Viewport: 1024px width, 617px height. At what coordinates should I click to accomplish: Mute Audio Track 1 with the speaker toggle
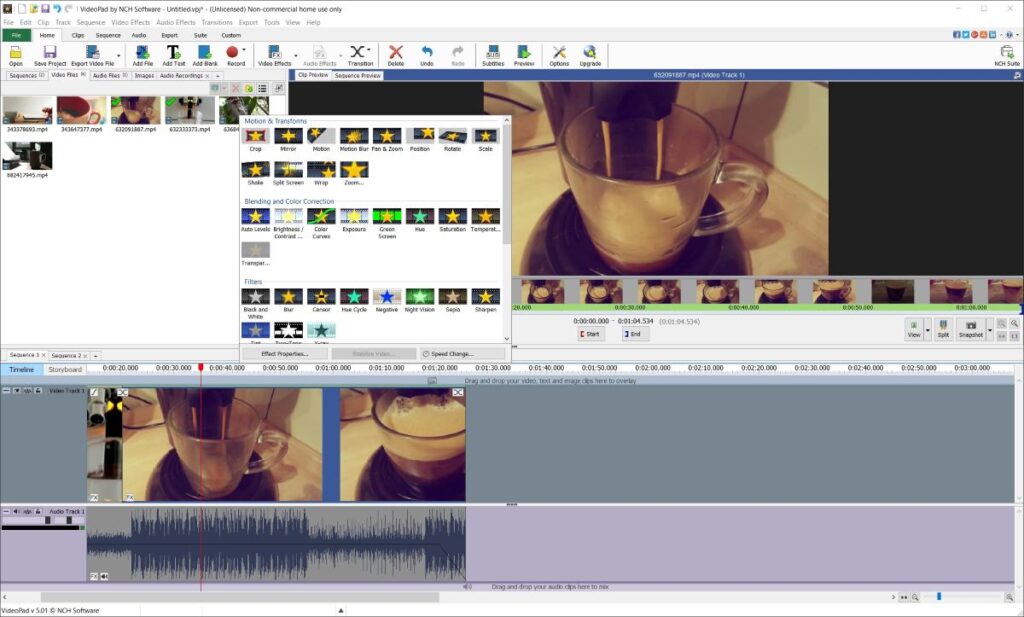(15, 510)
